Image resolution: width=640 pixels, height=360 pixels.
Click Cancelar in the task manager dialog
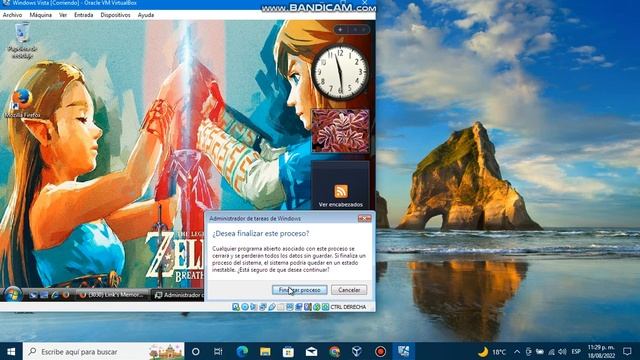point(349,290)
